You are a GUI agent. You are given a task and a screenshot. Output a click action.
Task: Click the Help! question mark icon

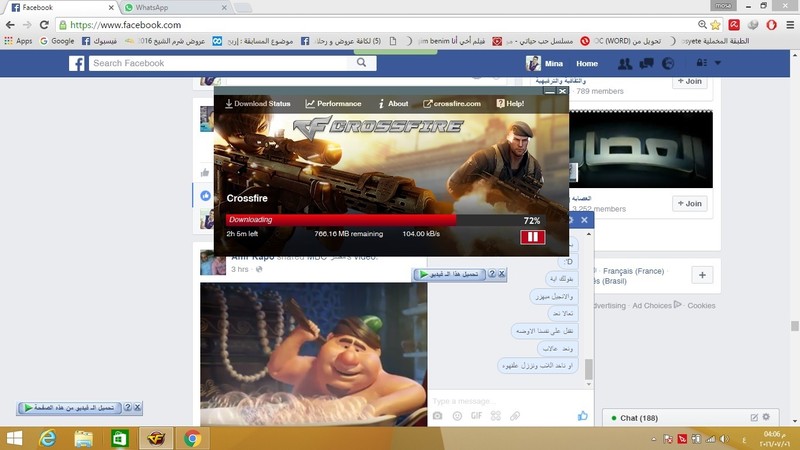tap(499, 103)
